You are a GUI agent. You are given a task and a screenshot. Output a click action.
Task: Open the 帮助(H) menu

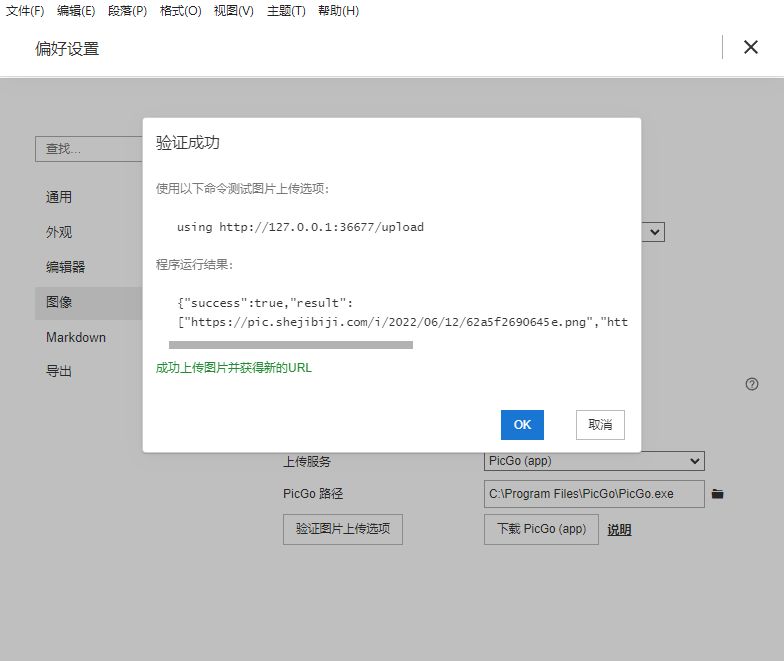338,11
